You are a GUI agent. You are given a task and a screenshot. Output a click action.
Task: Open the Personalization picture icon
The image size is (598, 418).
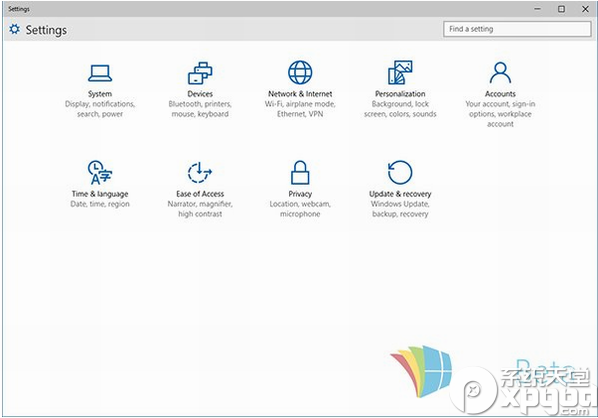[400, 72]
